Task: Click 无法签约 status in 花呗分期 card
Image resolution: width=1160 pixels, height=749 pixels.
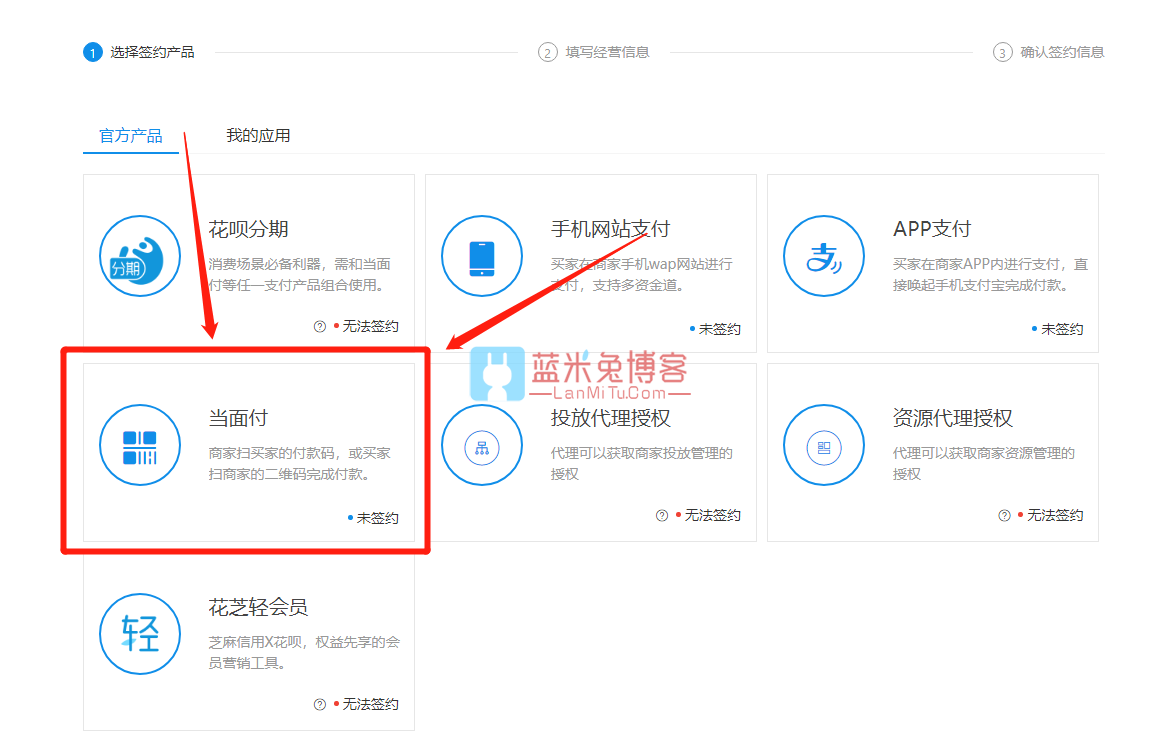Action: (371, 326)
